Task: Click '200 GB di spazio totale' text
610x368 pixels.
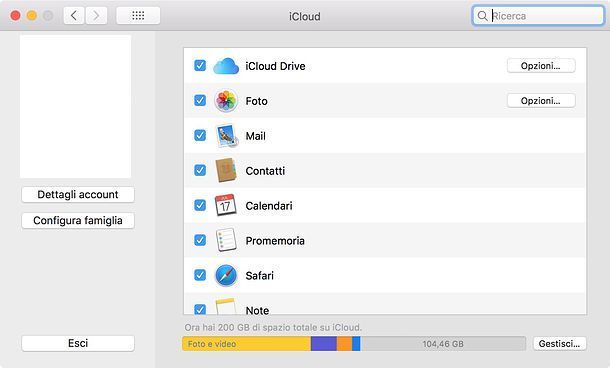Action: tap(268, 328)
